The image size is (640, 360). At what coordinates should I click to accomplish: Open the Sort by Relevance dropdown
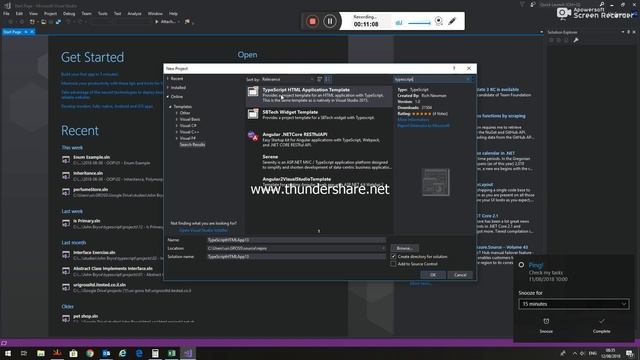[287, 79]
